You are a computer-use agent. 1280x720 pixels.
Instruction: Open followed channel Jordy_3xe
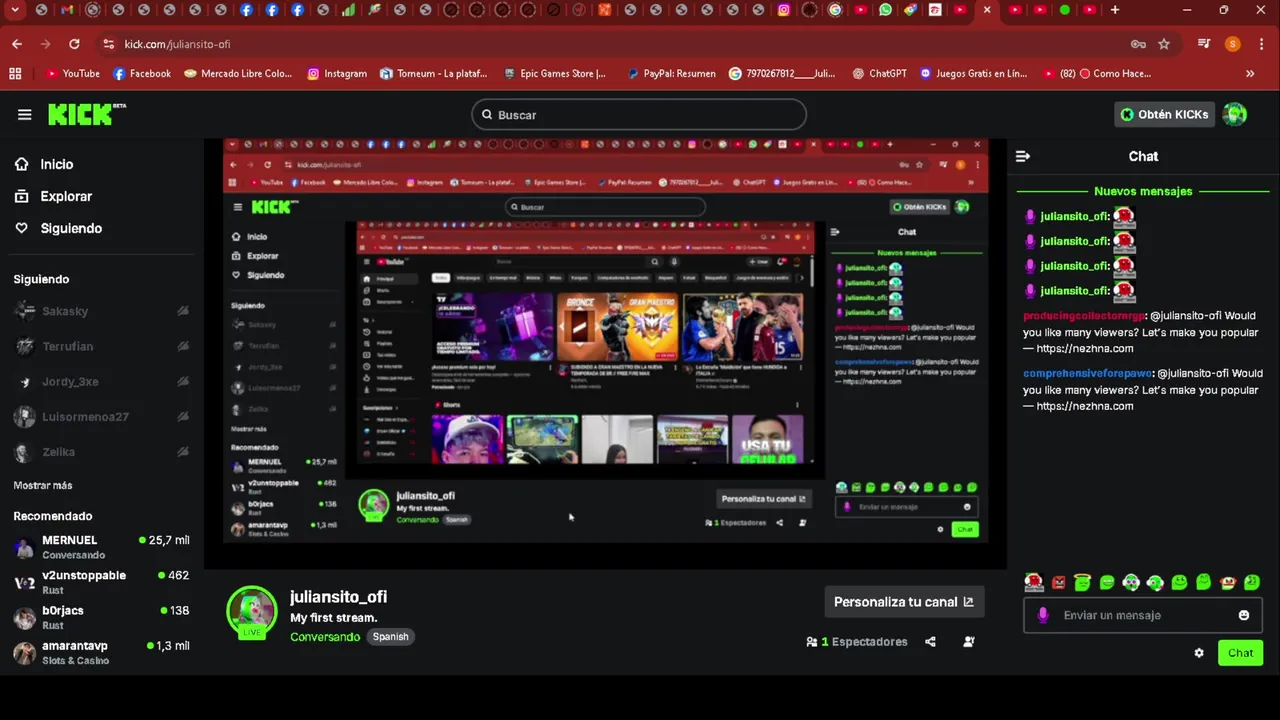tap(102, 381)
